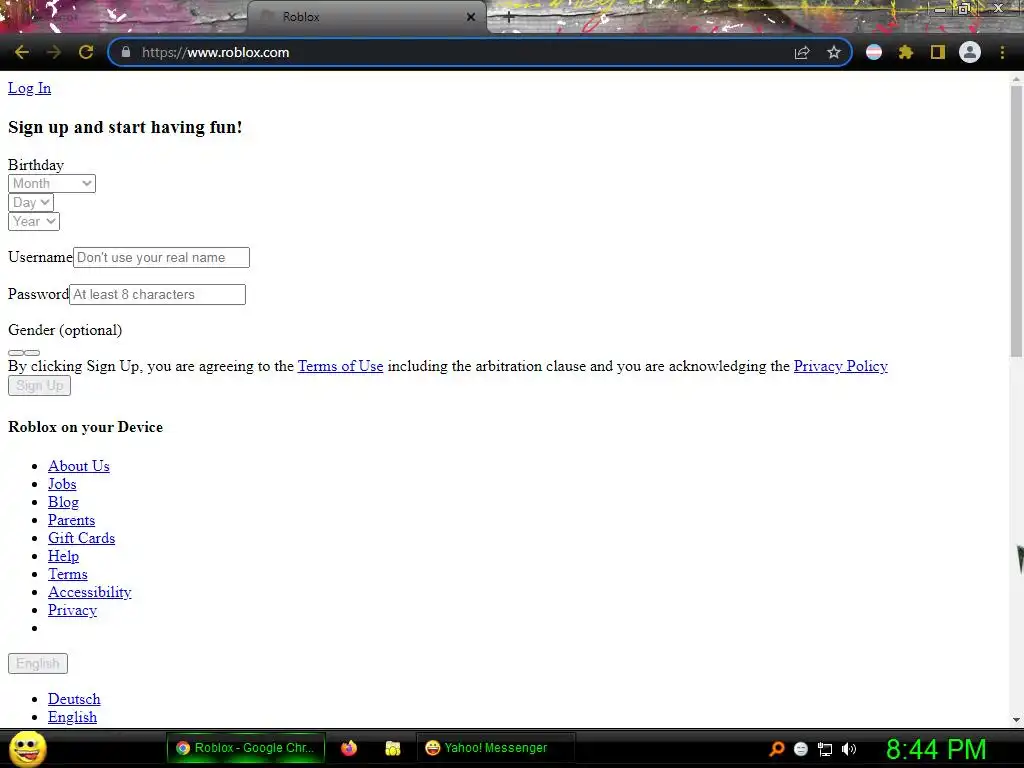Click the vertical scrollbar thumb
1024x768 pixels.
[x=1016, y=221]
